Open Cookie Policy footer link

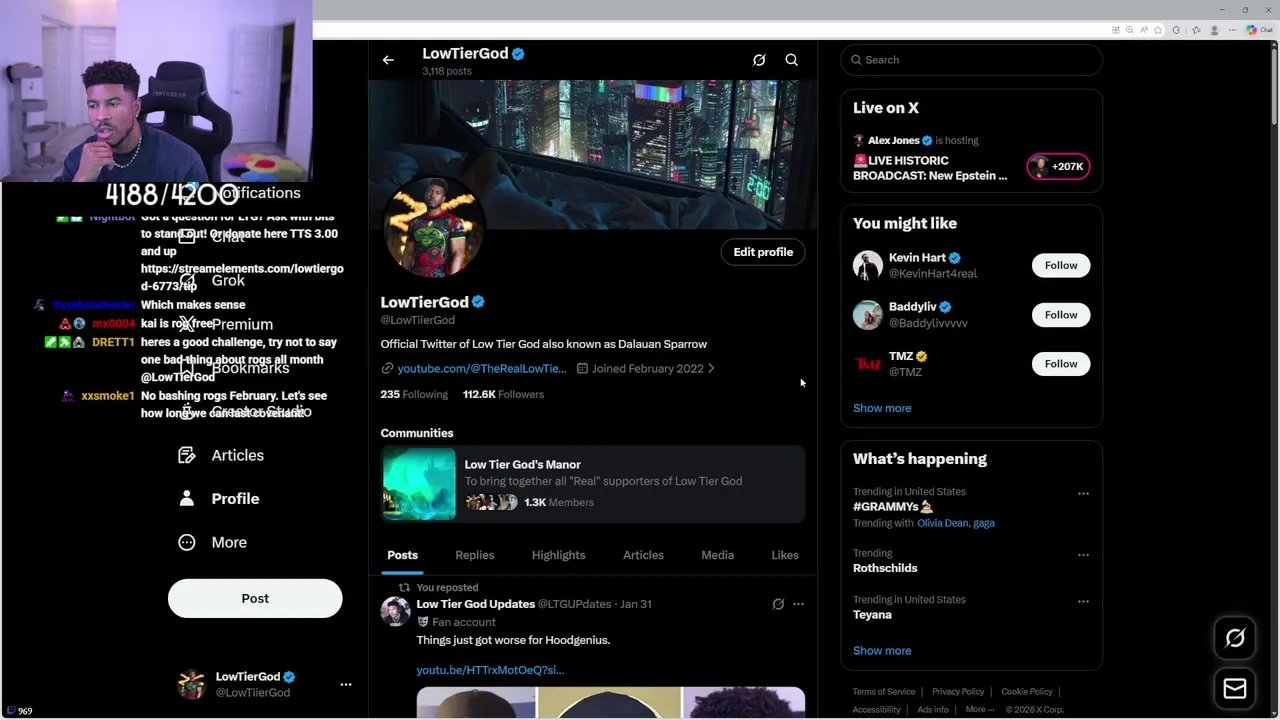(1027, 692)
